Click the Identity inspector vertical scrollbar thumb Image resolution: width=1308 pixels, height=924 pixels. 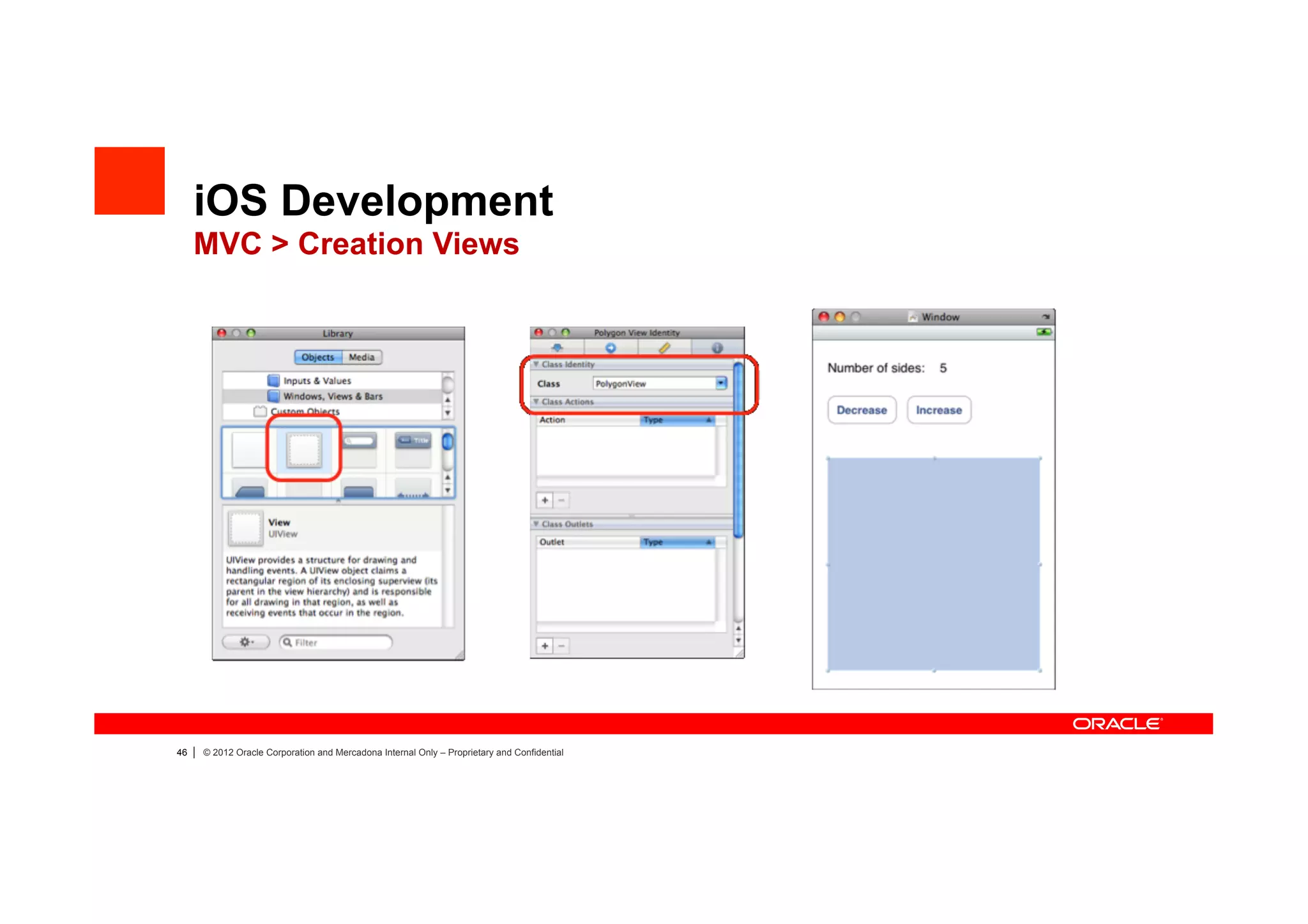tap(738, 450)
